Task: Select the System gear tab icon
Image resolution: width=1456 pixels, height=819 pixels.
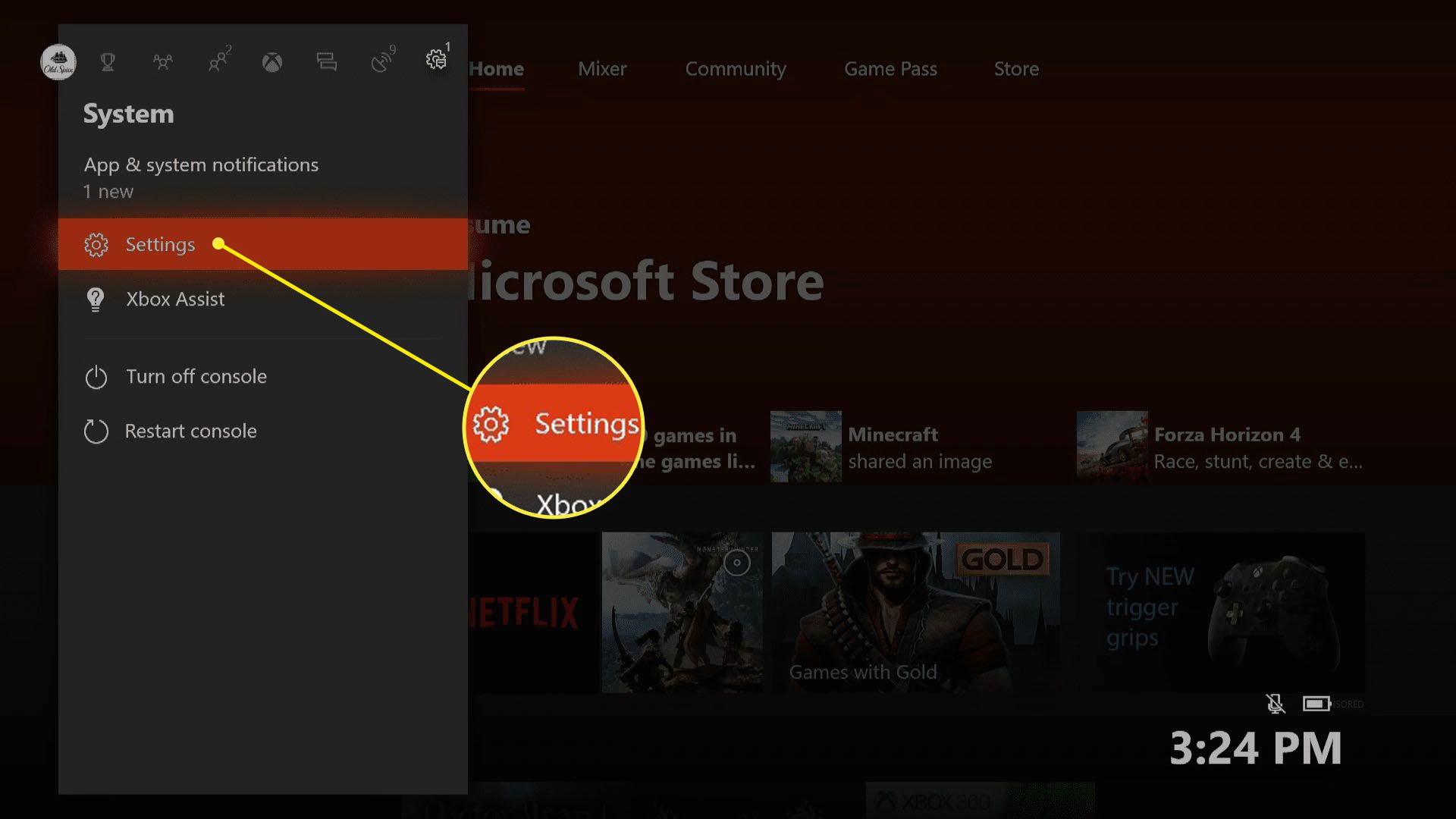Action: 438,58
